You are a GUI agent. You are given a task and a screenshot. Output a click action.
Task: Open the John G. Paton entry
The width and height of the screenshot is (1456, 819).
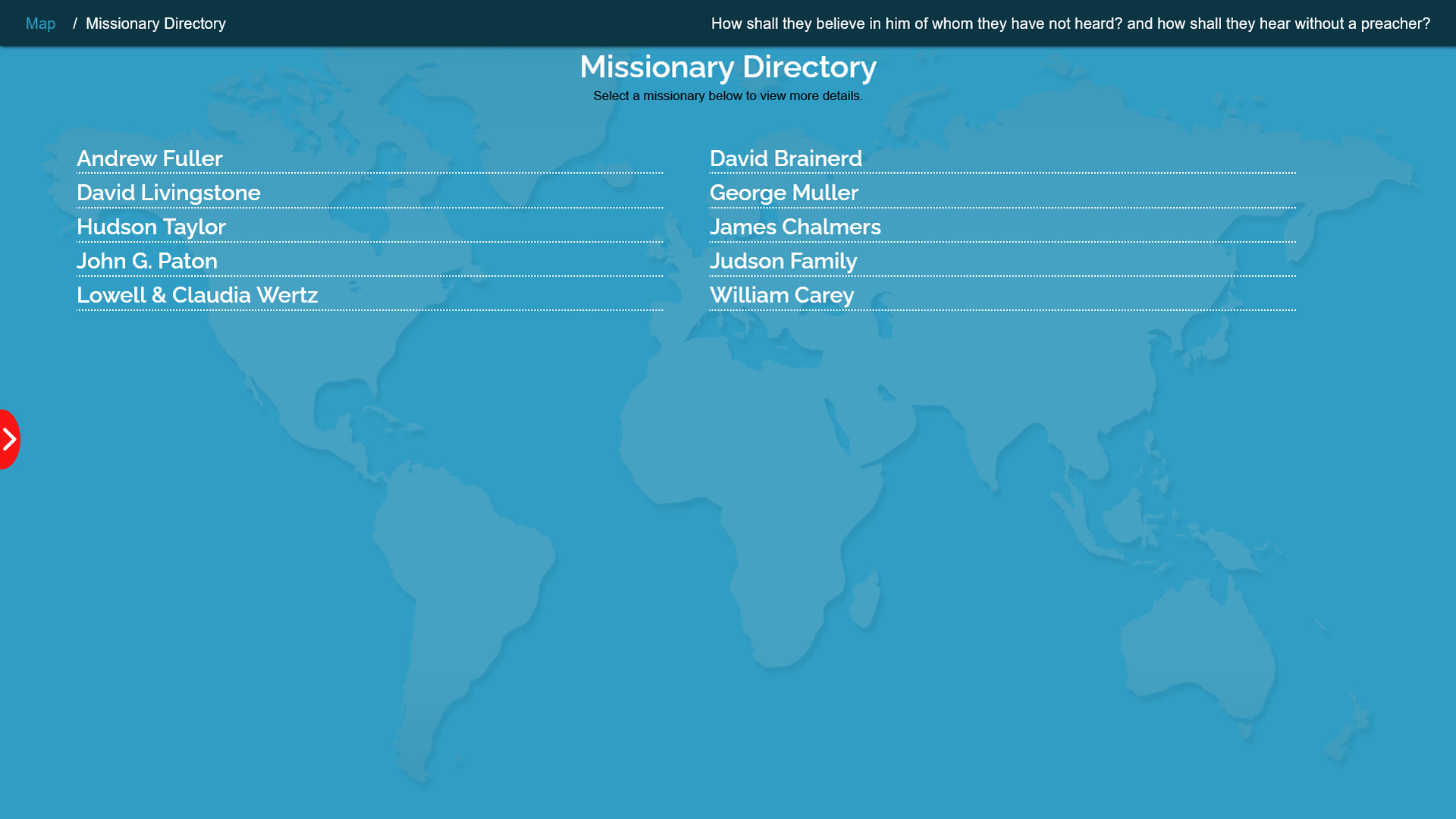point(147,261)
